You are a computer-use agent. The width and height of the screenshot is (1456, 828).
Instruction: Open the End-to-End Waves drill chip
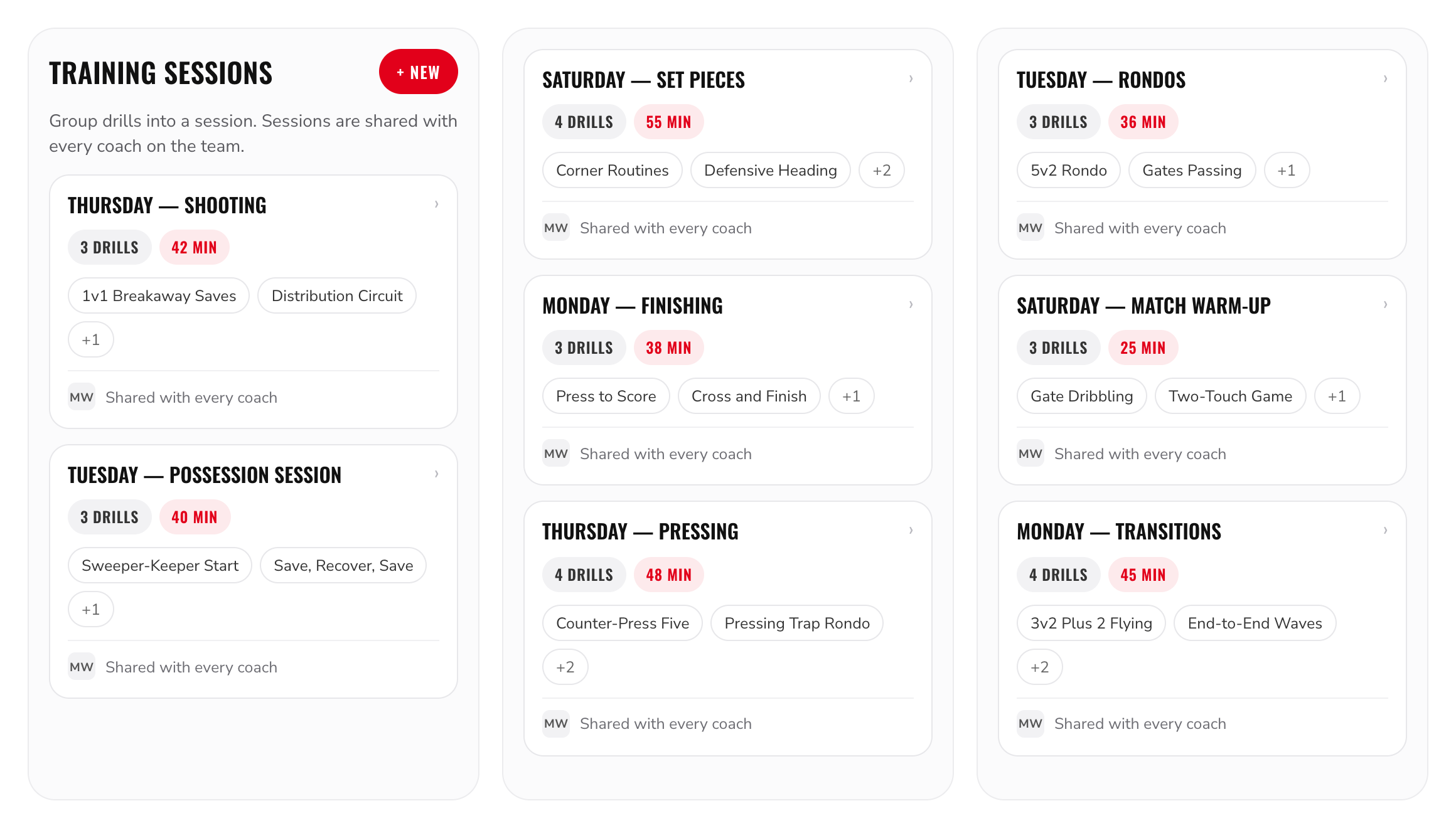coord(1255,623)
